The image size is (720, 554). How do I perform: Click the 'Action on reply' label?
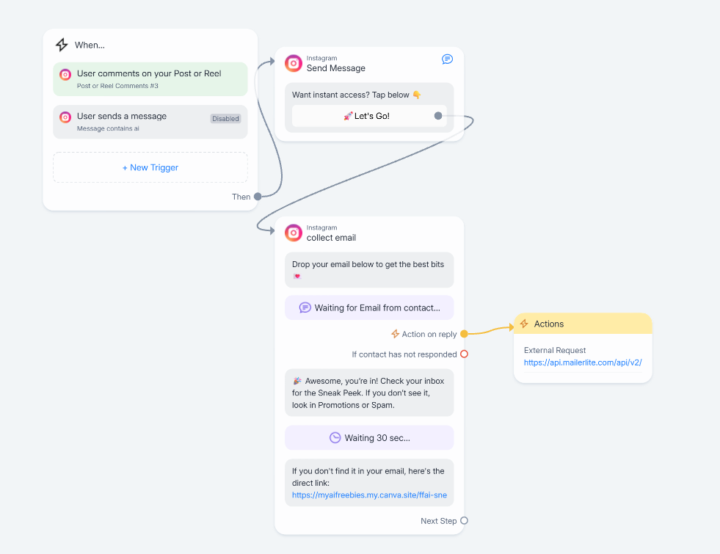[429, 334]
